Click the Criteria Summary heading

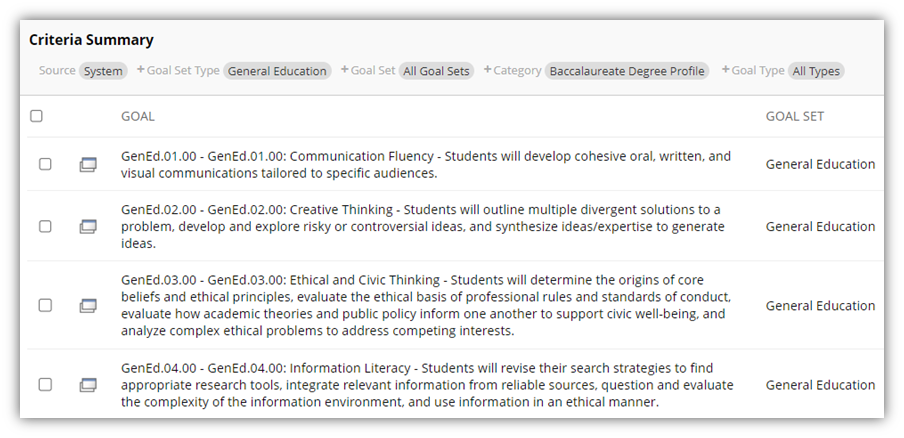click(91, 40)
